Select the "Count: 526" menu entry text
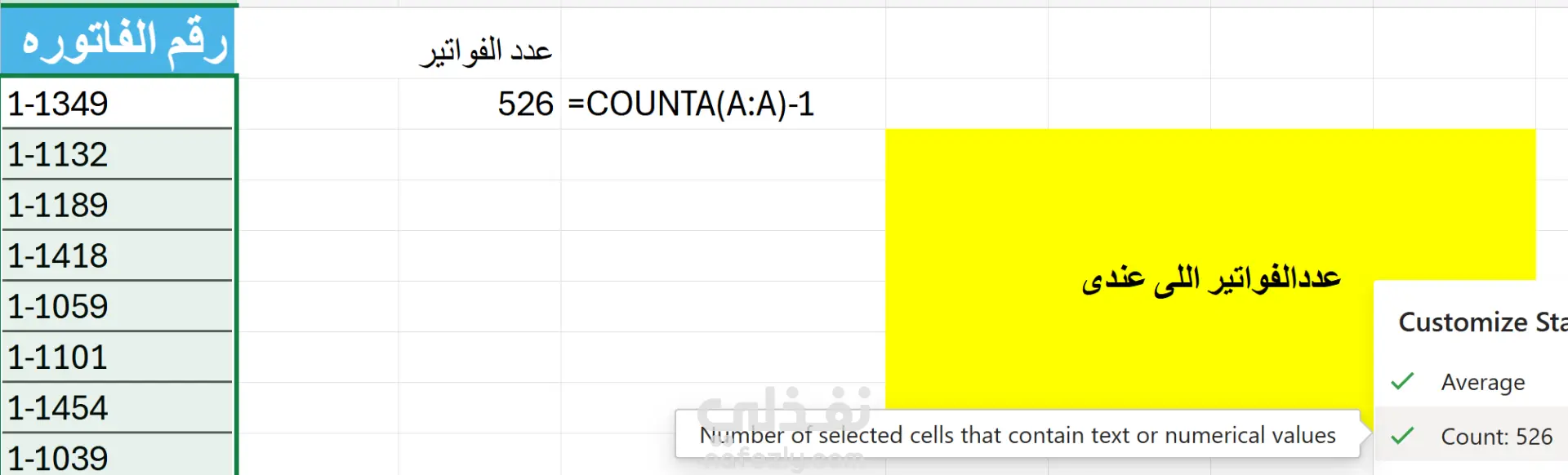The width and height of the screenshot is (1568, 475). (x=1496, y=437)
